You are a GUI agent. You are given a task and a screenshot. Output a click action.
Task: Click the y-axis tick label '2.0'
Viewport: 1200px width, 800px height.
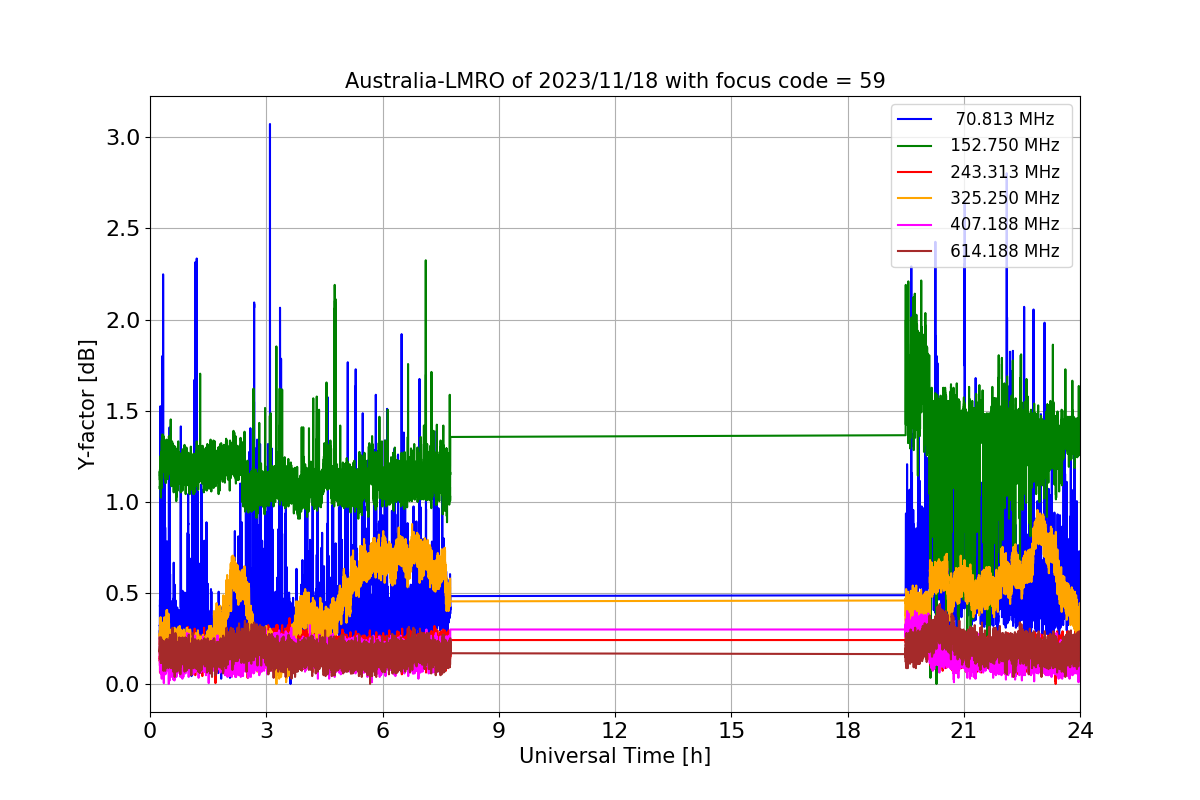pyautogui.click(x=124, y=320)
